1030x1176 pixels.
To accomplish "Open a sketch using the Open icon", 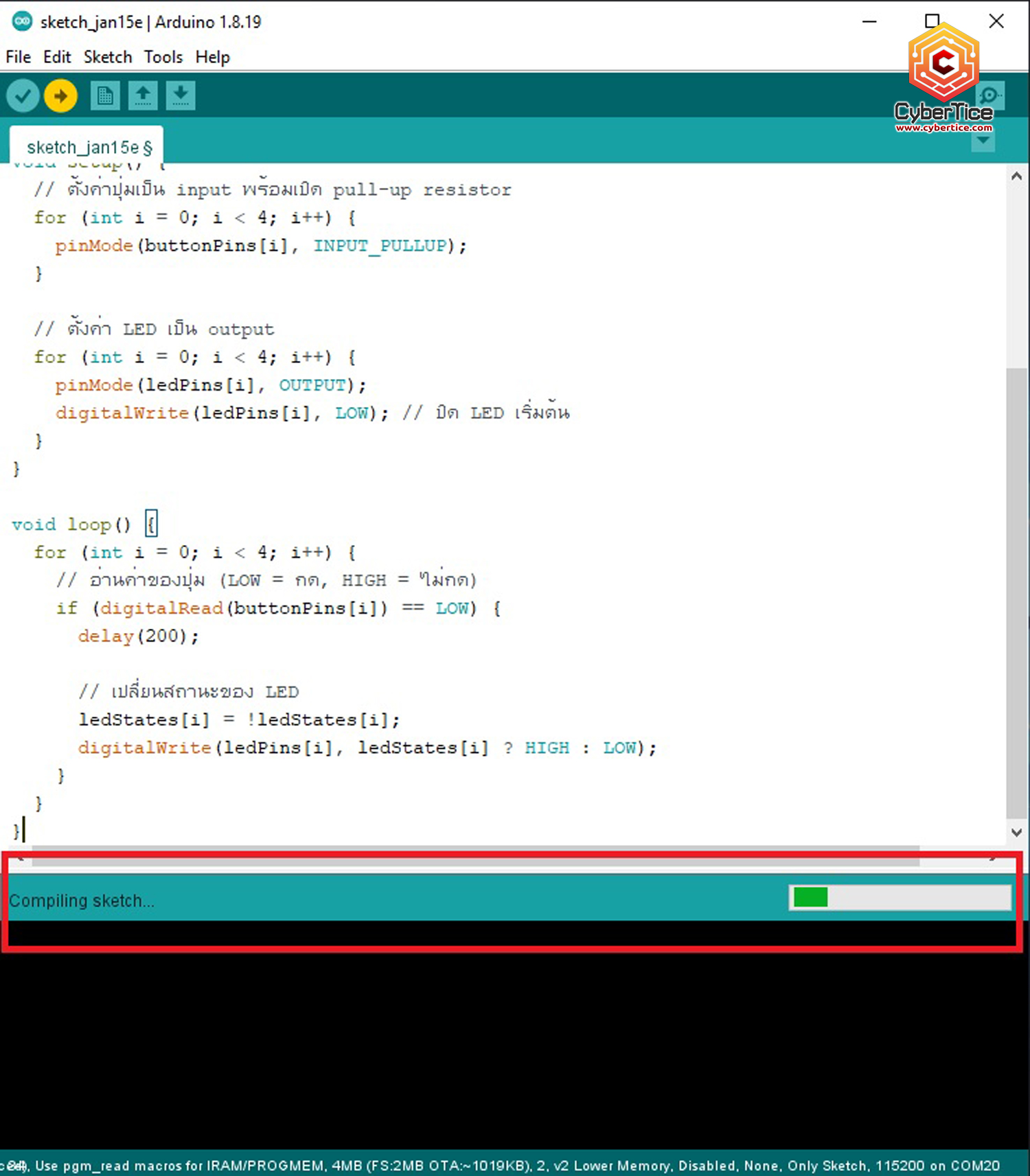I will tap(143, 96).
